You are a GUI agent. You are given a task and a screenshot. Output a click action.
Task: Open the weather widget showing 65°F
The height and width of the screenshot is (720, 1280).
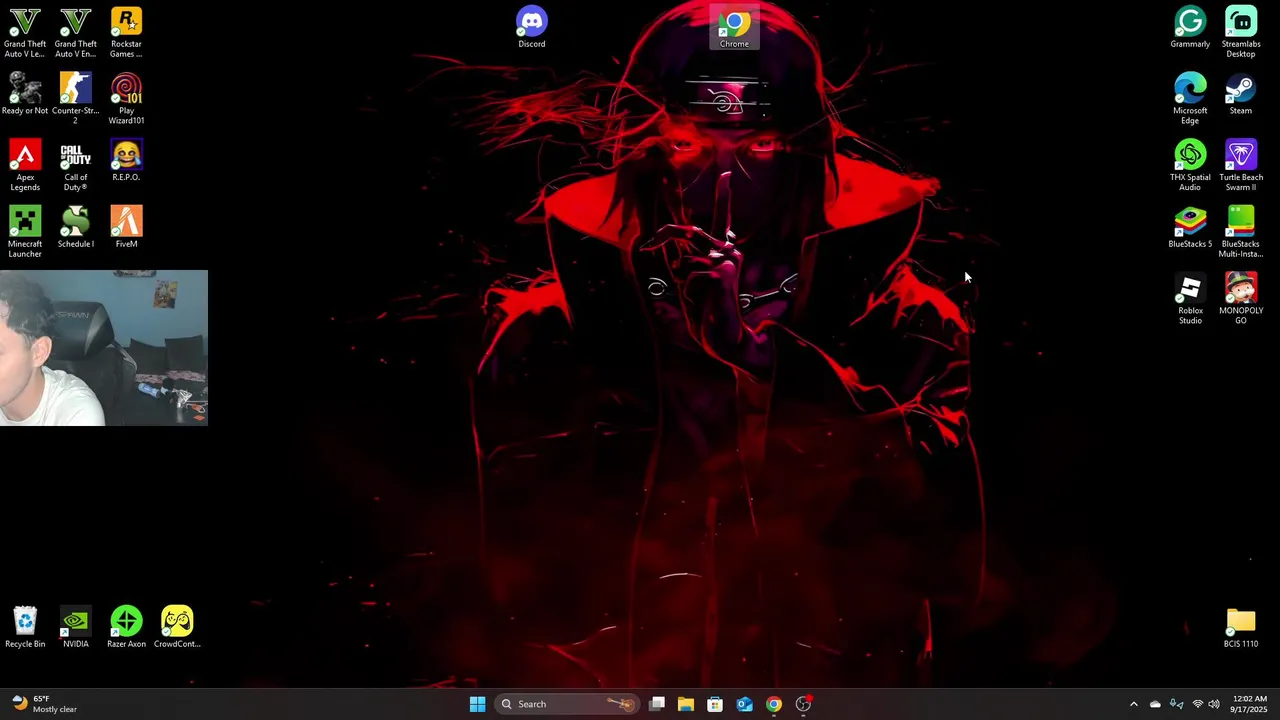[45, 704]
